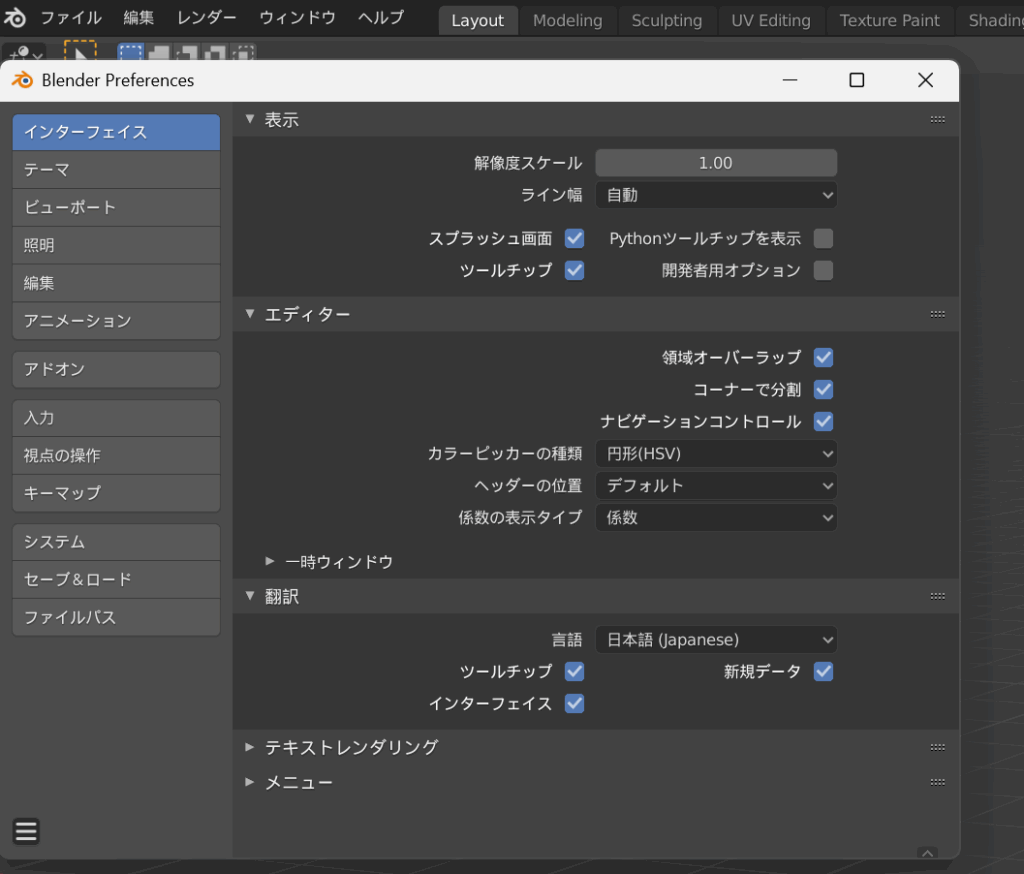This screenshot has height=874, width=1024.
Task: Click the drag grip icon on テキストレンダリング panel
Action: (x=937, y=747)
